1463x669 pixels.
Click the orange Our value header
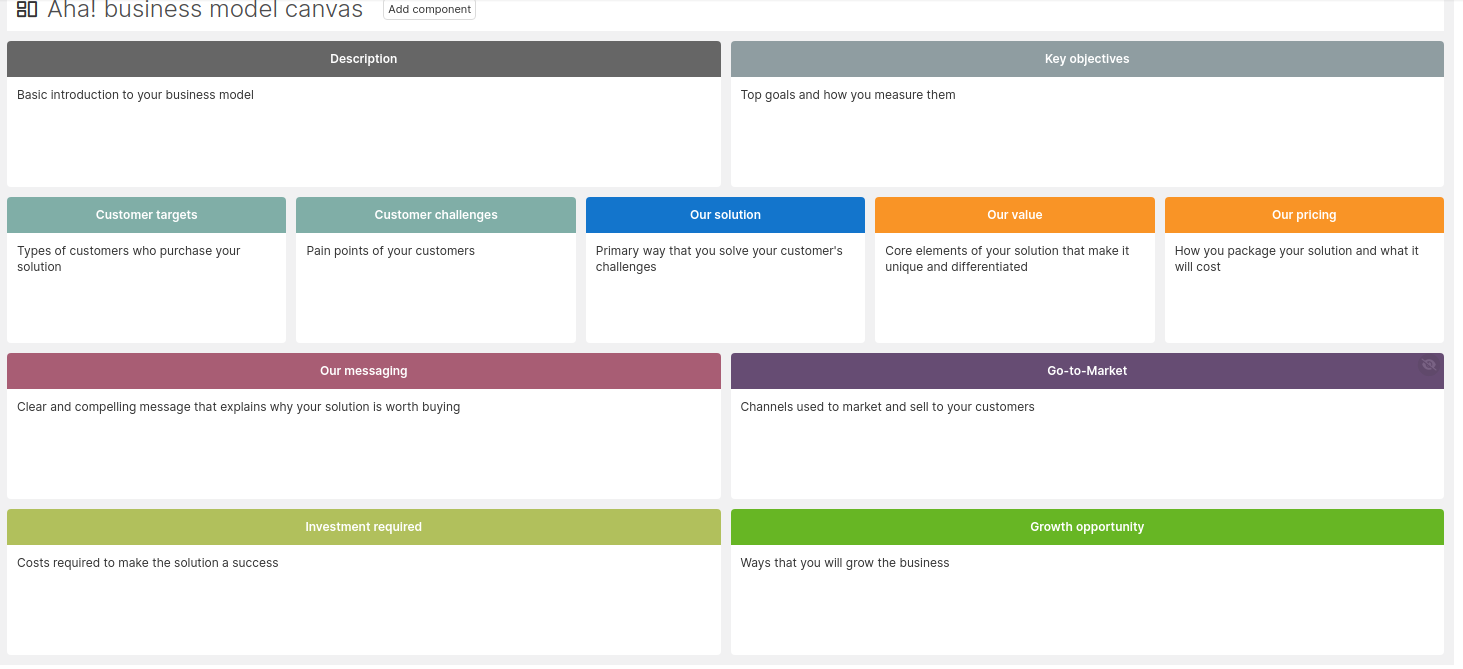[x=1014, y=215]
